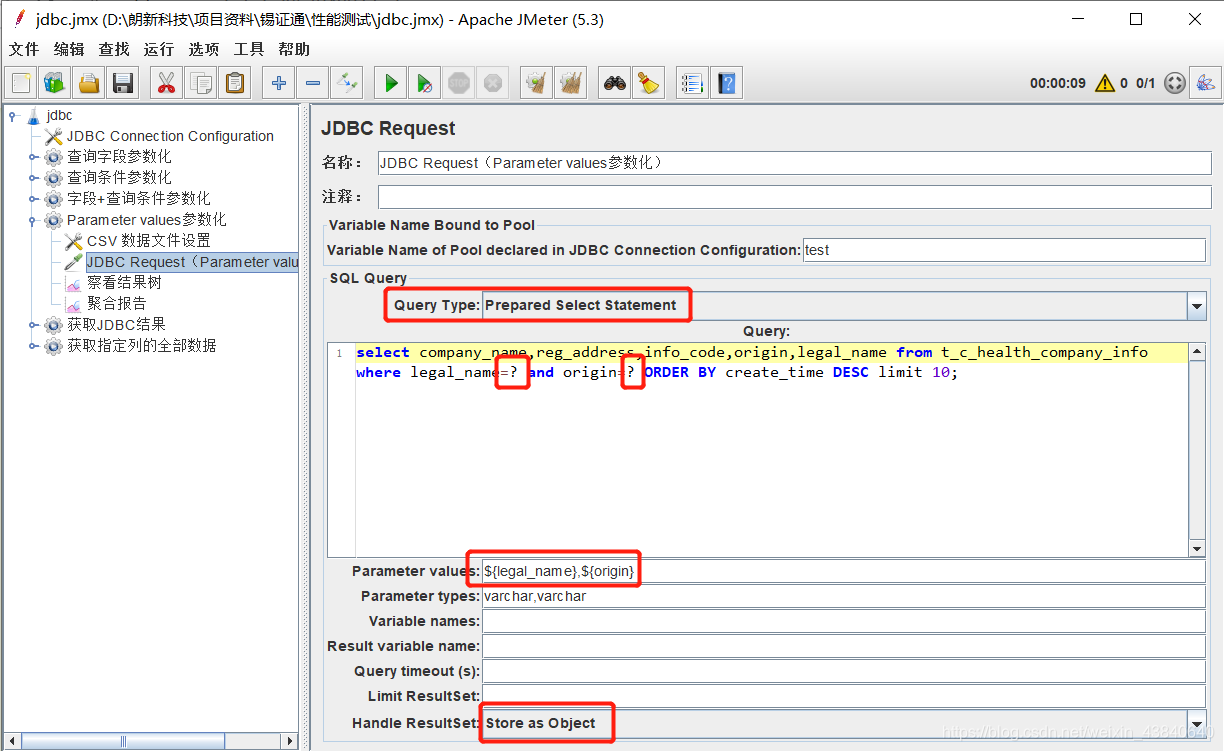Click the Clear All double-broom icon
The width and height of the screenshot is (1224, 751).
pyautogui.click(x=571, y=83)
